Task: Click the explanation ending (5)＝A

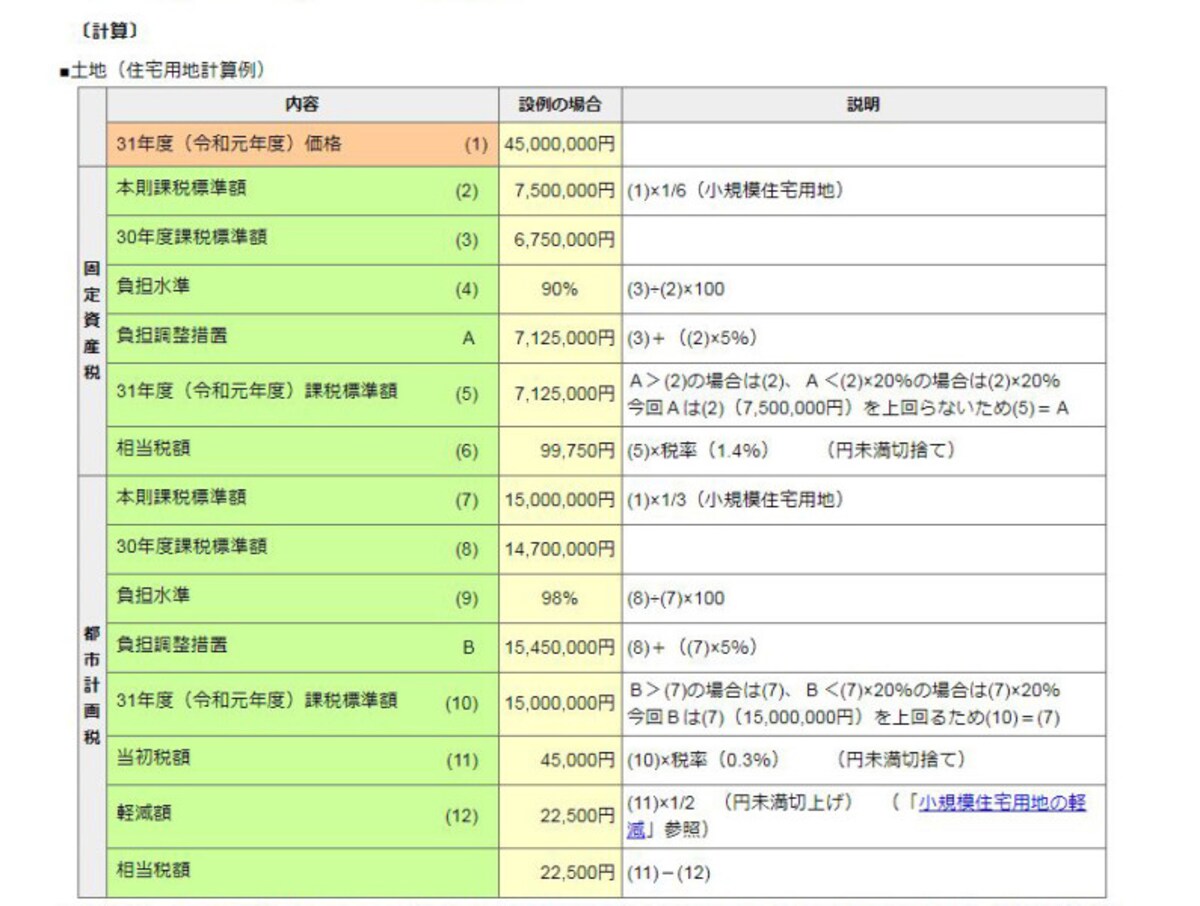Action: pos(848,394)
